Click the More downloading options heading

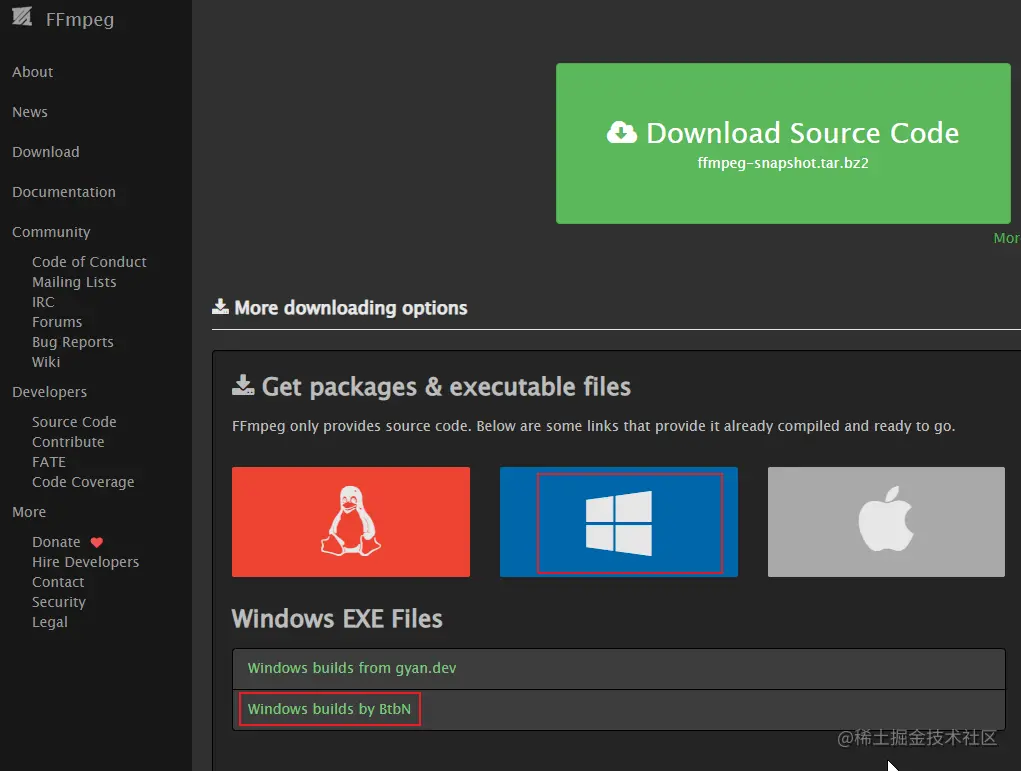(x=350, y=308)
